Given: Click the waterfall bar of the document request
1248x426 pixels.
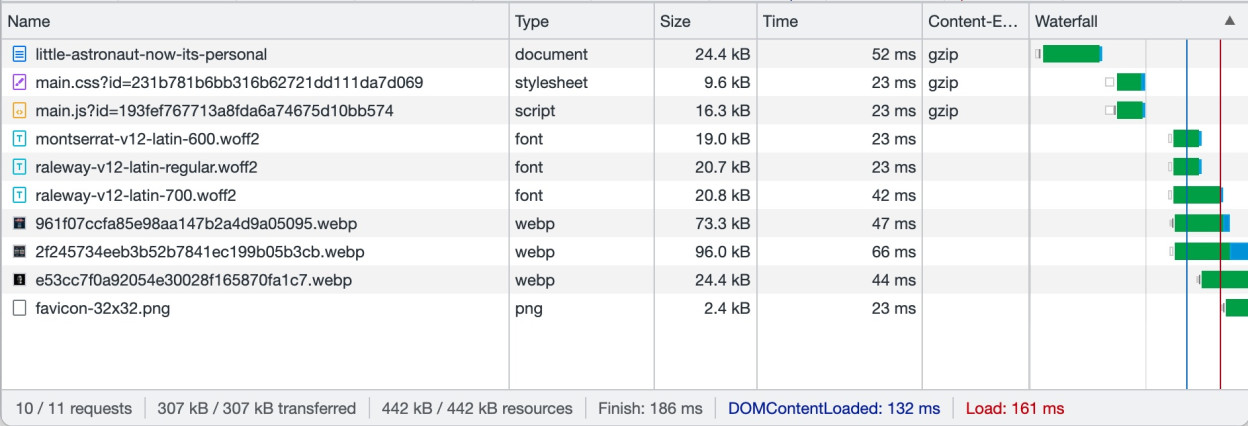Looking at the screenshot, I should pyautogui.click(x=1069, y=54).
